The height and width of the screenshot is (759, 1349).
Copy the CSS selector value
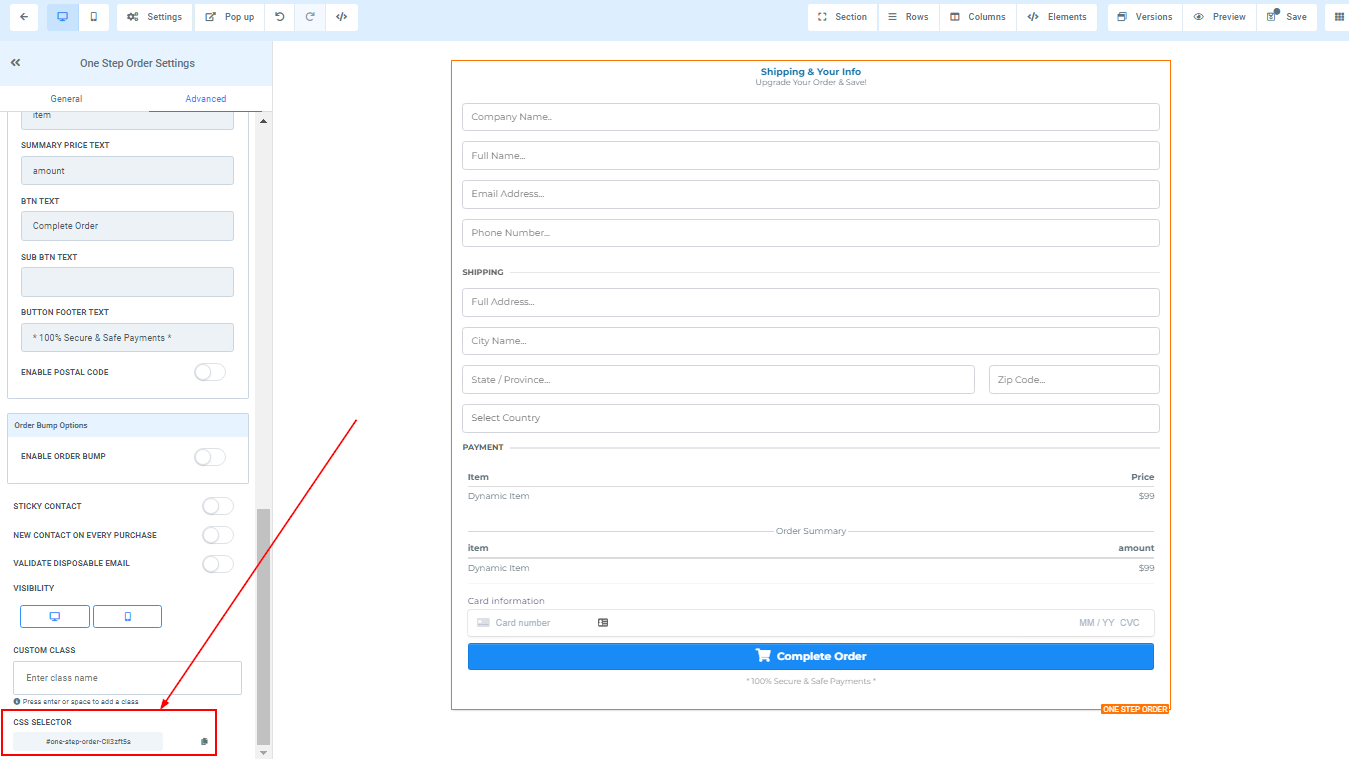click(x=204, y=742)
